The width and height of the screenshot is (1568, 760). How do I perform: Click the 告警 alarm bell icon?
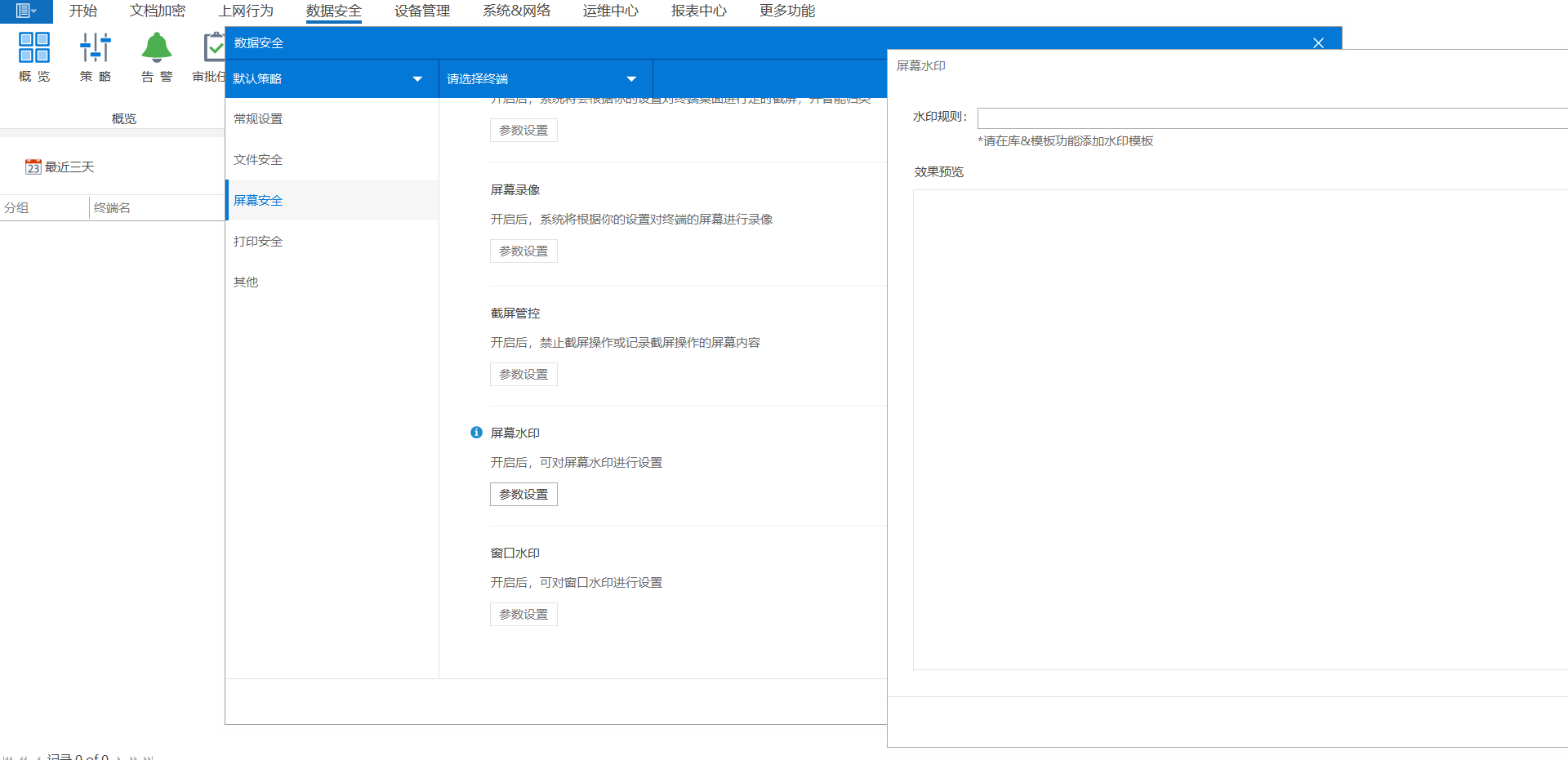click(x=156, y=48)
